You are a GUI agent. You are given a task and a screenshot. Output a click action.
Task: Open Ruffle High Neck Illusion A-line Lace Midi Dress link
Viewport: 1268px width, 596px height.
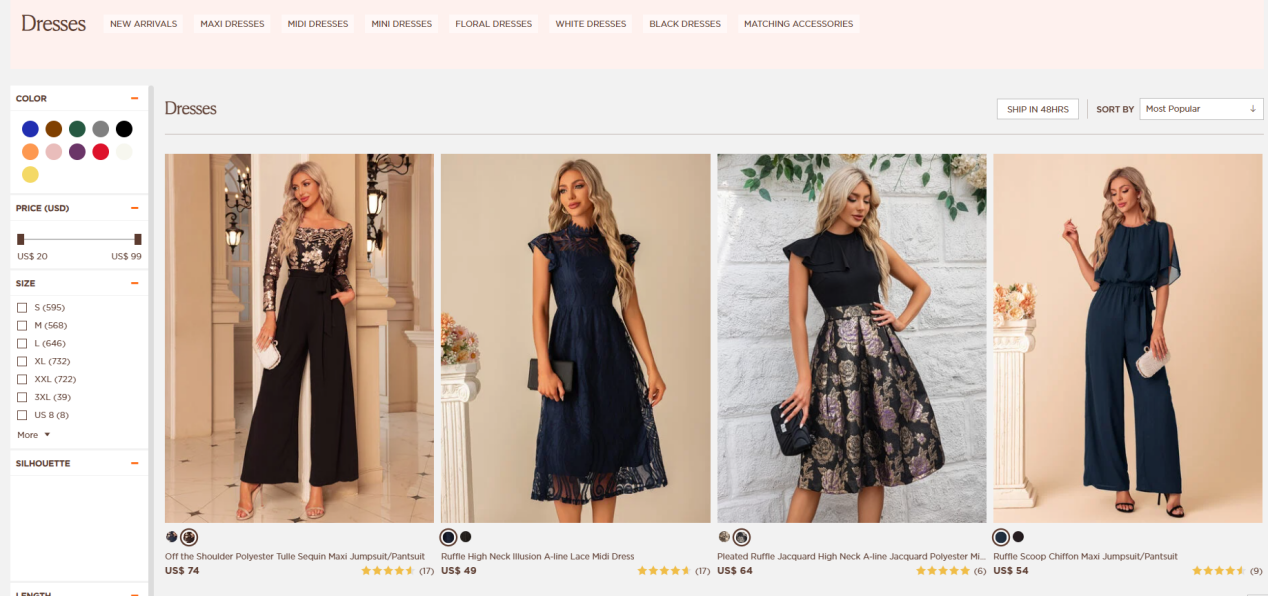tap(538, 556)
